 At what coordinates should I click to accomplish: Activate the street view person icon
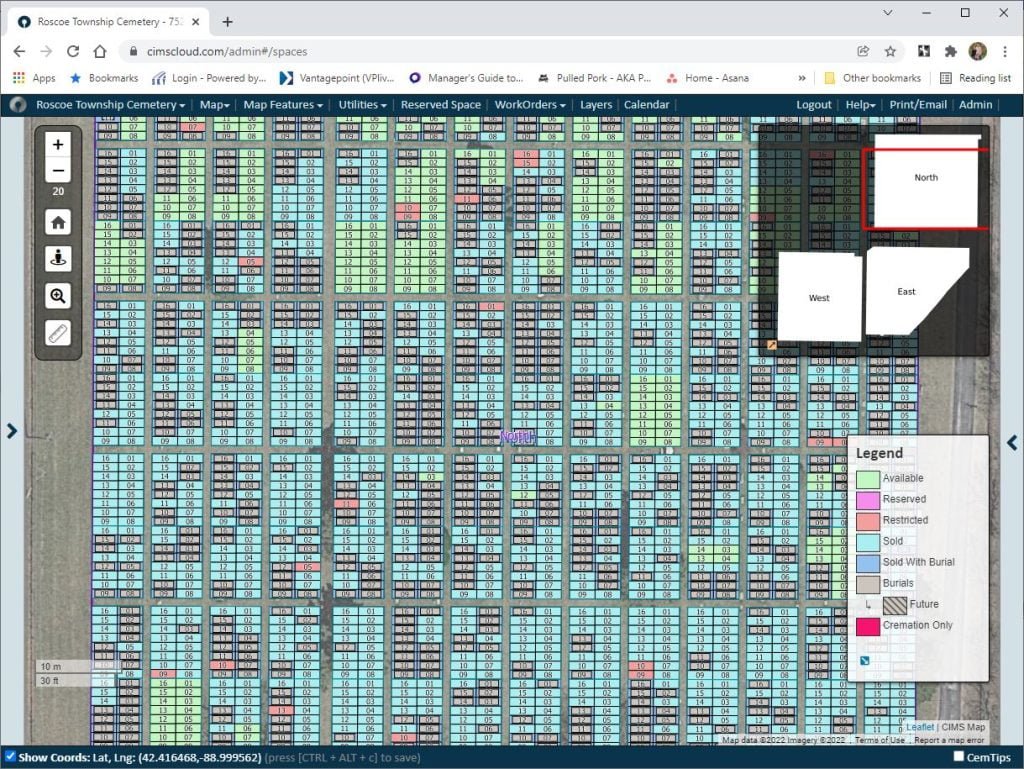[x=58, y=258]
